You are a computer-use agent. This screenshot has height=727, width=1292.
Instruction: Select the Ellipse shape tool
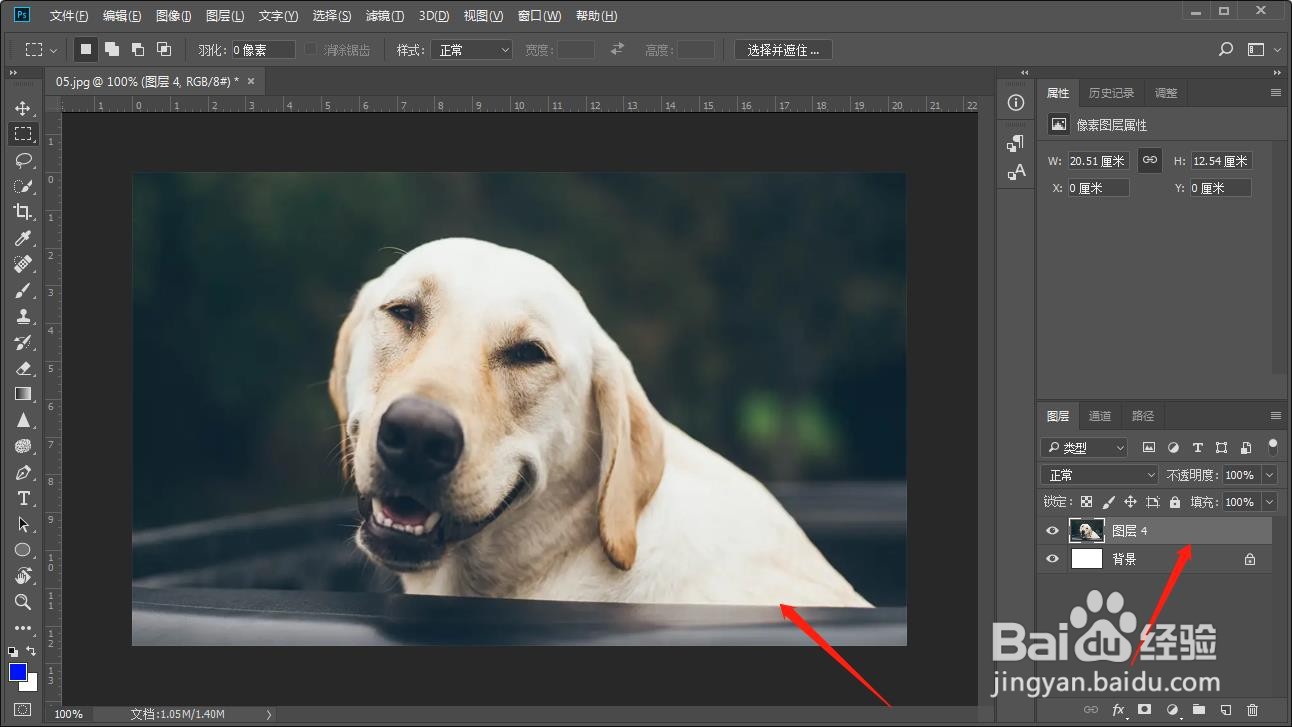tap(22, 550)
